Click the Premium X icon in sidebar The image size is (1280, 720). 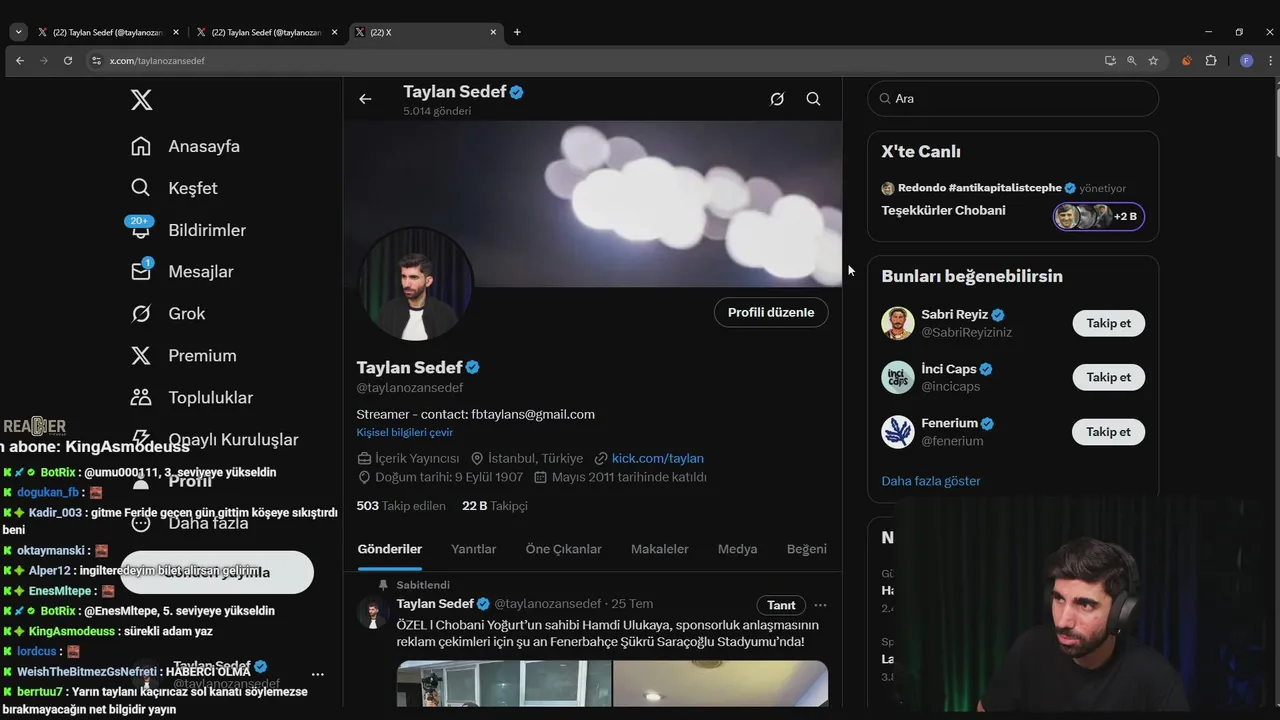[x=141, y=356]
